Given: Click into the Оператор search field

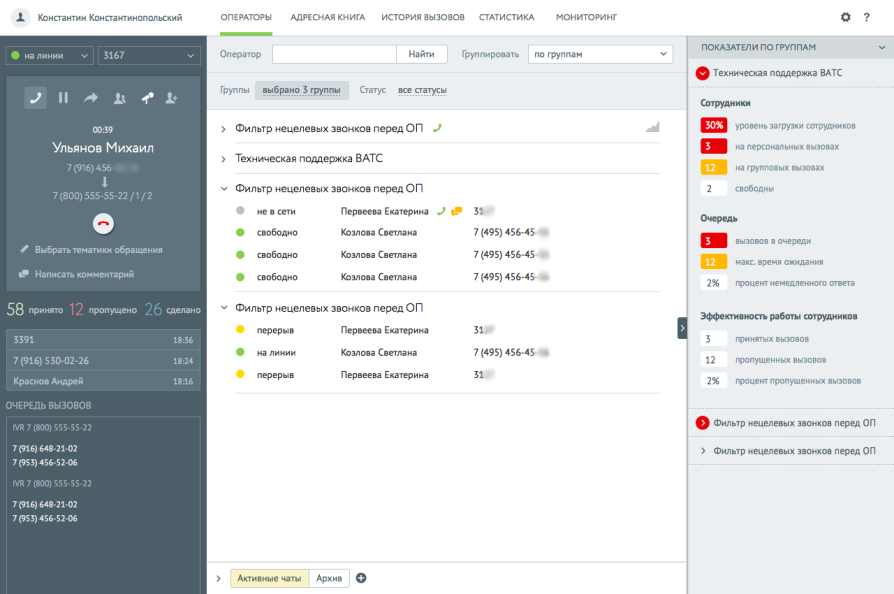Looking at the screenshot, I should pos(334,54).
